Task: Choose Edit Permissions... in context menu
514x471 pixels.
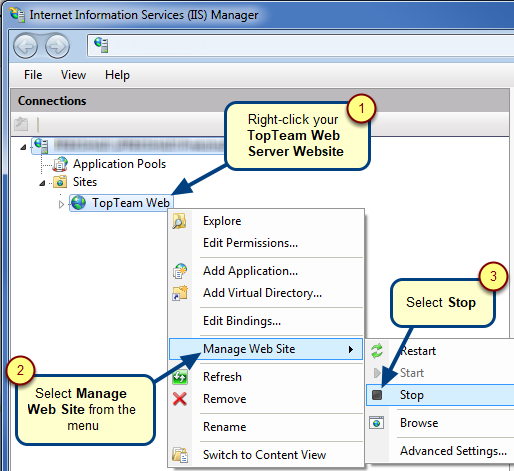Action: [266, 243]
